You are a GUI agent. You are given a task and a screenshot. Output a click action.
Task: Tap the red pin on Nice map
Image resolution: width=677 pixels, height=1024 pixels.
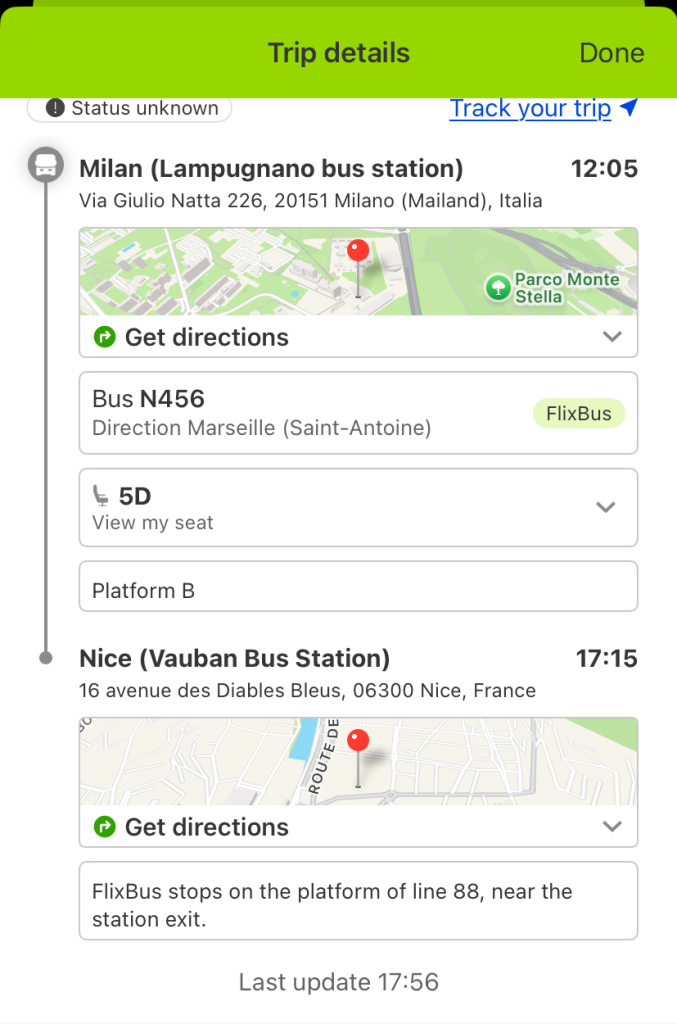[358, 742]
